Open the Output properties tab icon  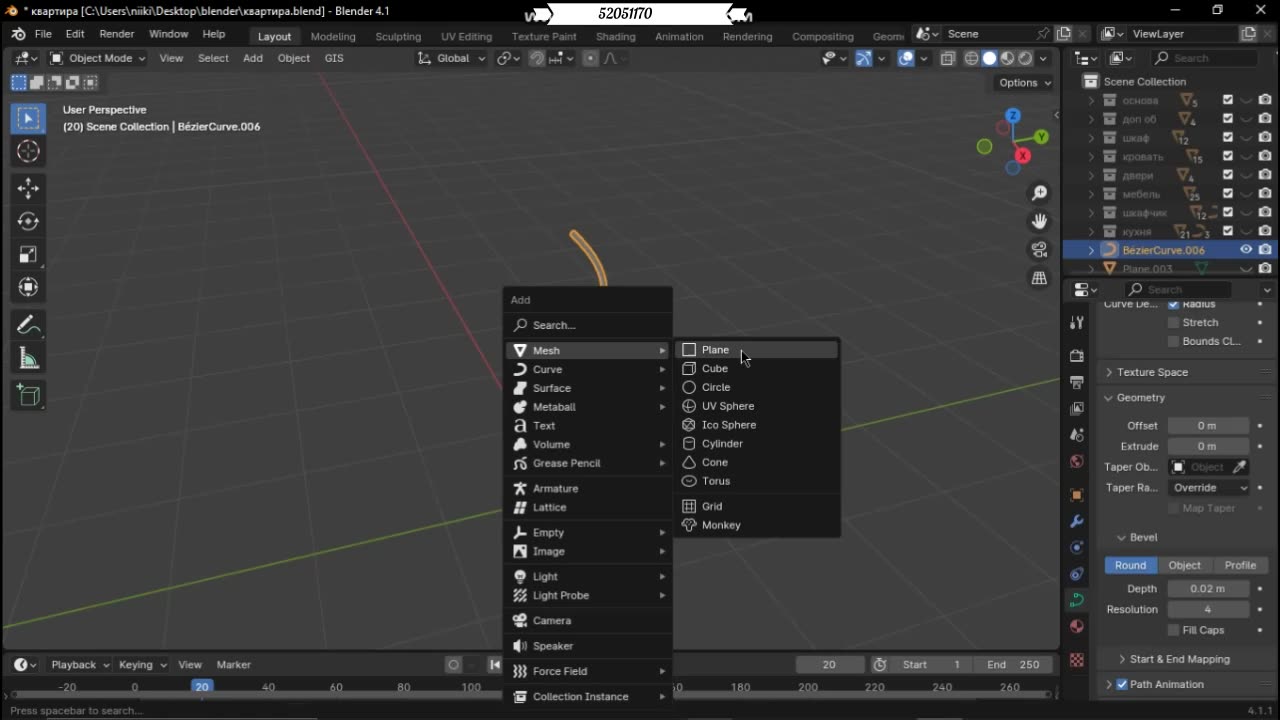pos(1077,382)
